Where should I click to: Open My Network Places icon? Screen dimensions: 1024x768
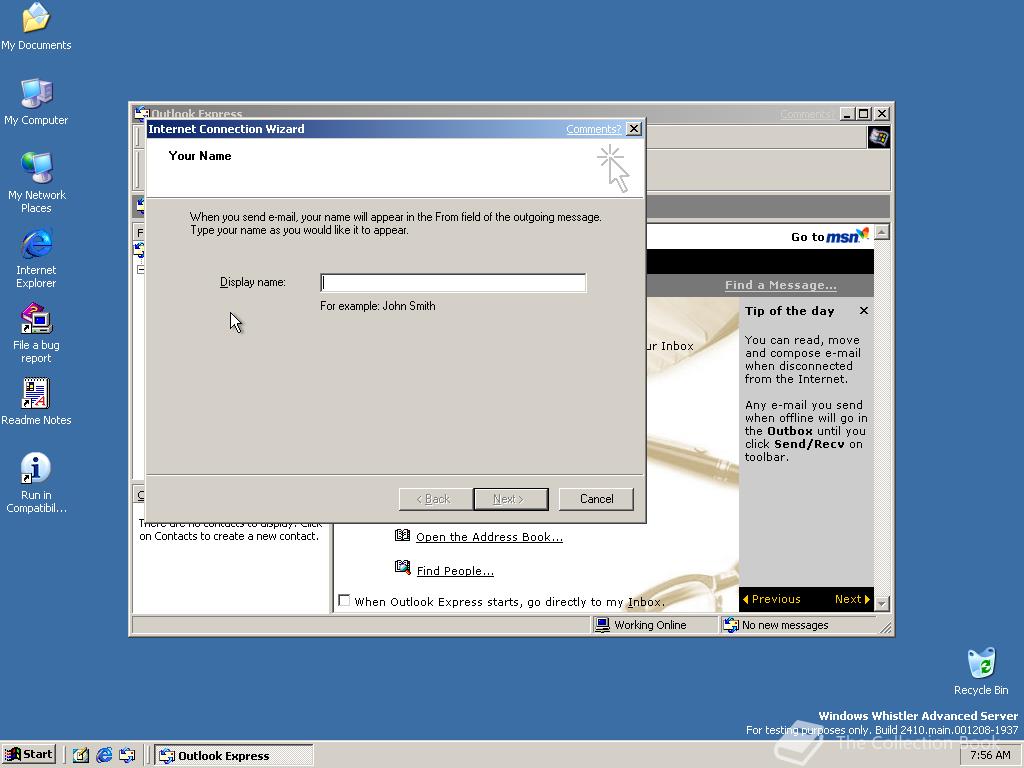[36, 182]
